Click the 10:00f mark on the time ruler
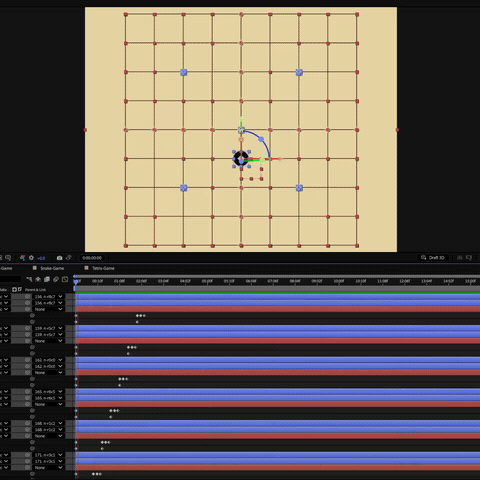Screen dimensions: 480x480 [x=338, y=281]
